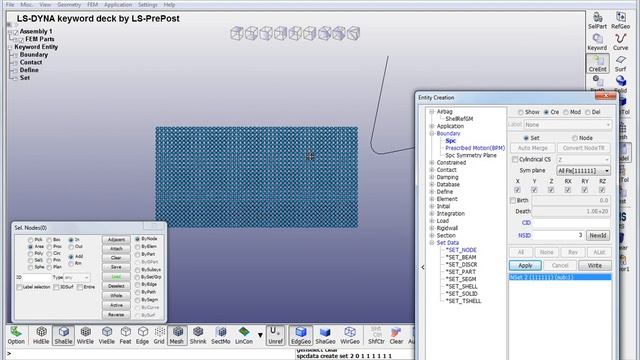This screenshot has width=640, height=360.
Task: Open SelPart tool in right toolbar
Action: pos(598,20)
